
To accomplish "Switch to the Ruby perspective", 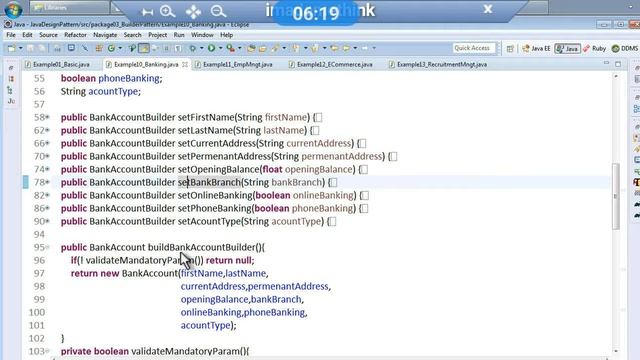I will (595, 49).
